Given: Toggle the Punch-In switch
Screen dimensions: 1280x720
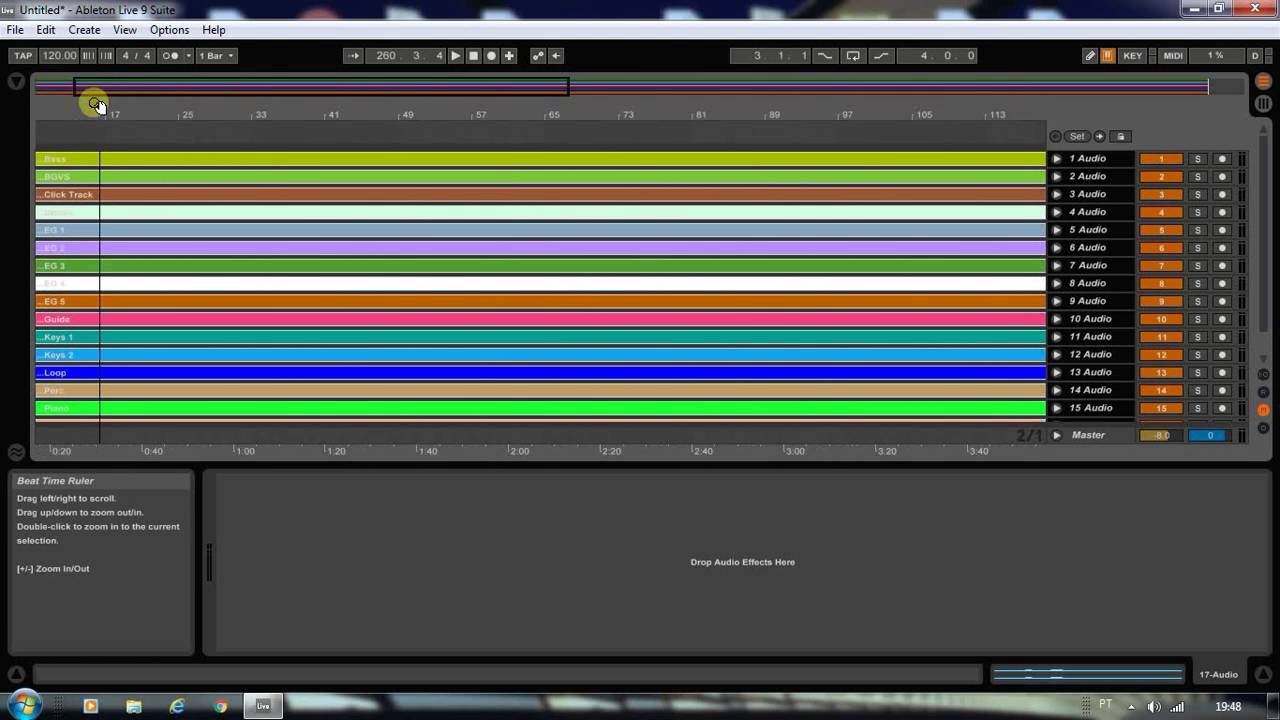Looking at the screenshot, I should [825, 56].
